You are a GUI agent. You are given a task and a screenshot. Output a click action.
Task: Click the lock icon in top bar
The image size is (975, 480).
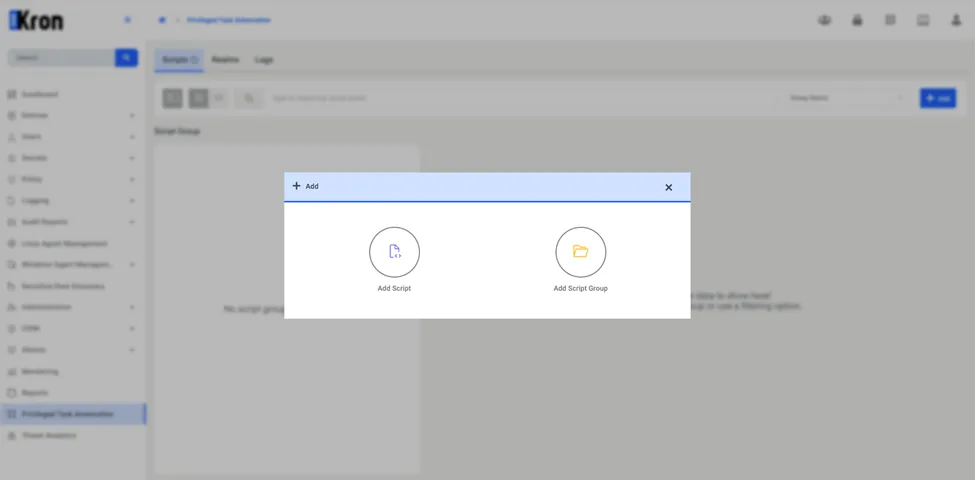tap(857, 21)
